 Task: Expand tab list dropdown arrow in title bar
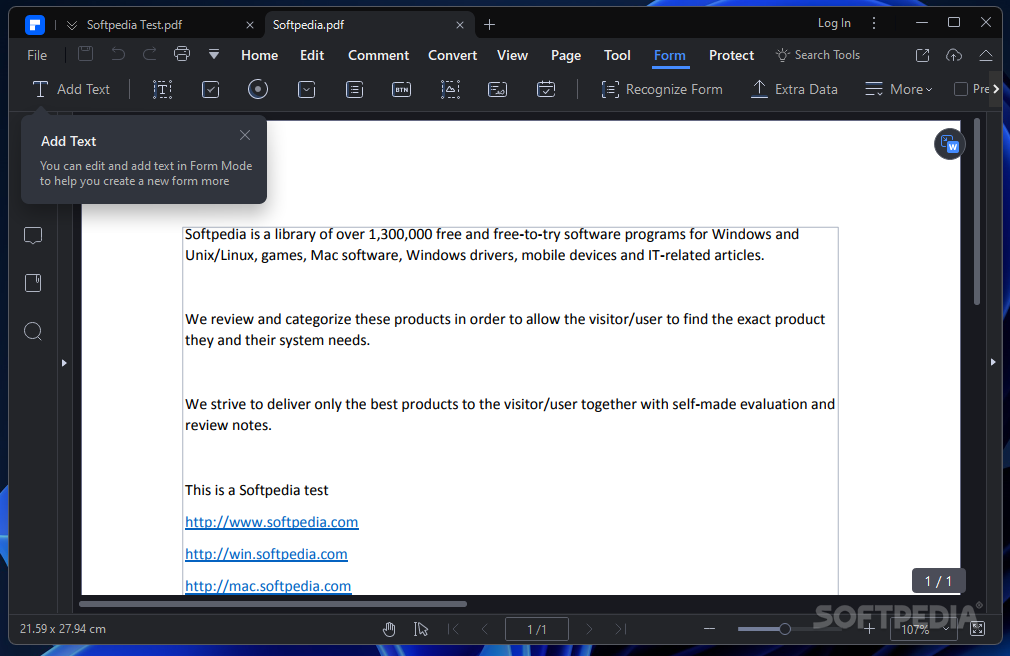(71, 25)
